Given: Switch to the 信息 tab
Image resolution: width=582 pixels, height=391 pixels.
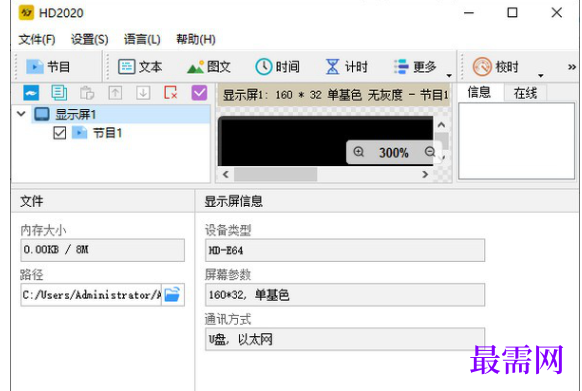Looking at the screenshot, I should point(479,92).
